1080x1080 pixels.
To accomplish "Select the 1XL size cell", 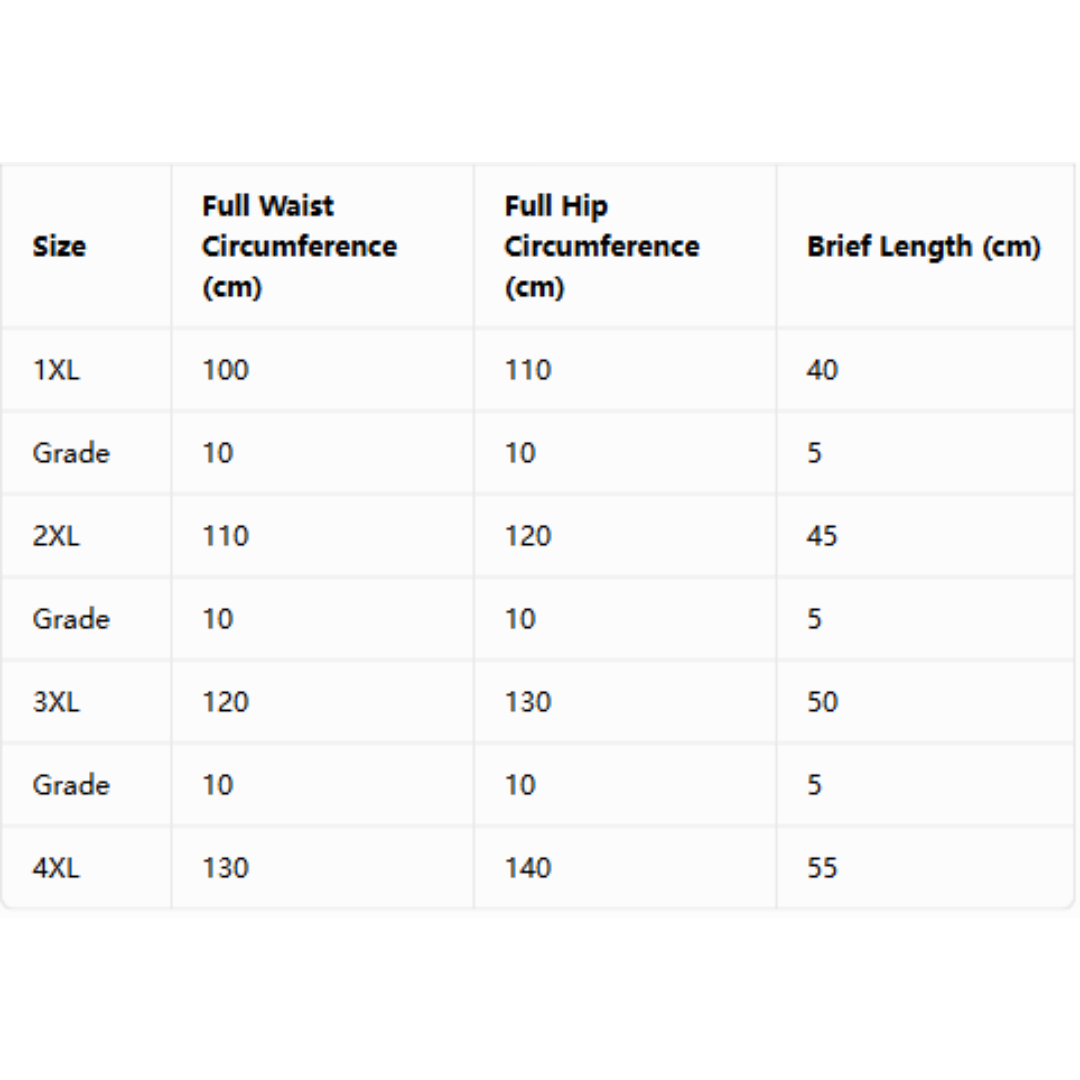I will [x=56, y=371].
